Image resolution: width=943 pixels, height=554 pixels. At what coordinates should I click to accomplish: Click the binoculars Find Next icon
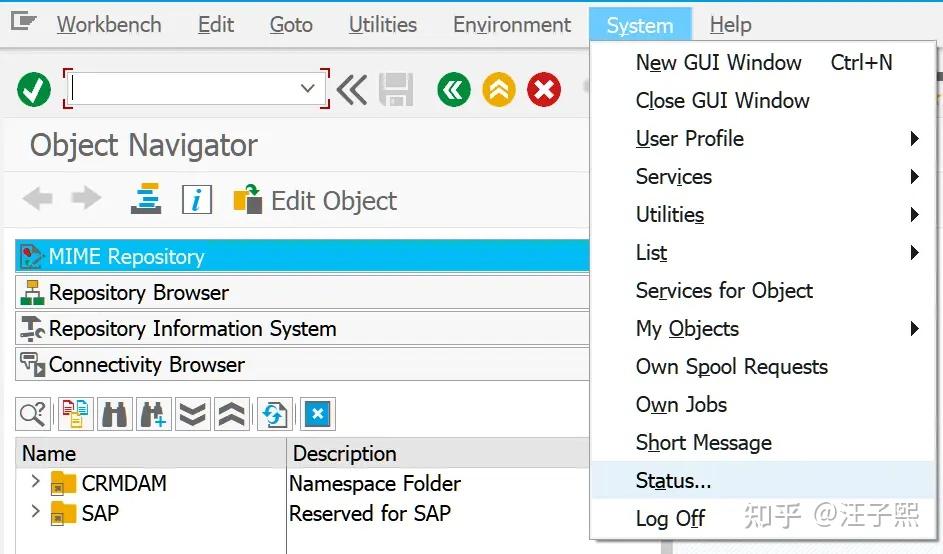click(154, 414)
